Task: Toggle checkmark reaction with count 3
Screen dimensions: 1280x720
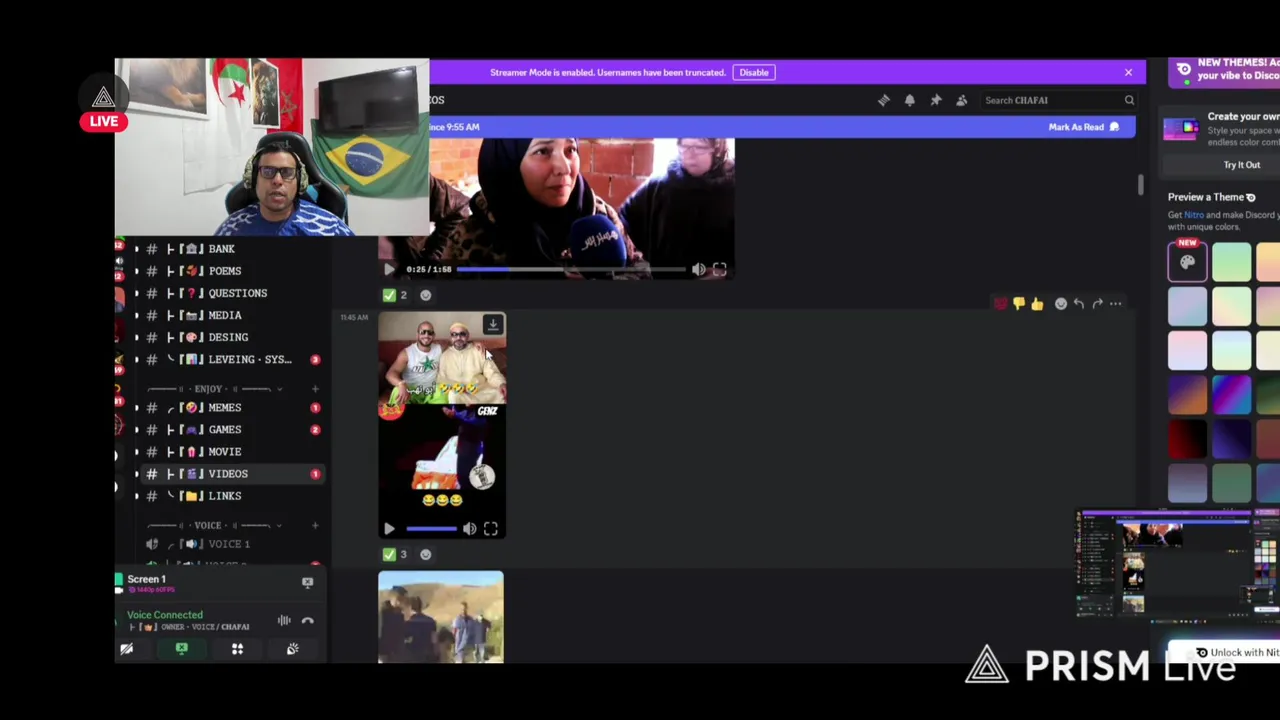Action: click(396, 554)
